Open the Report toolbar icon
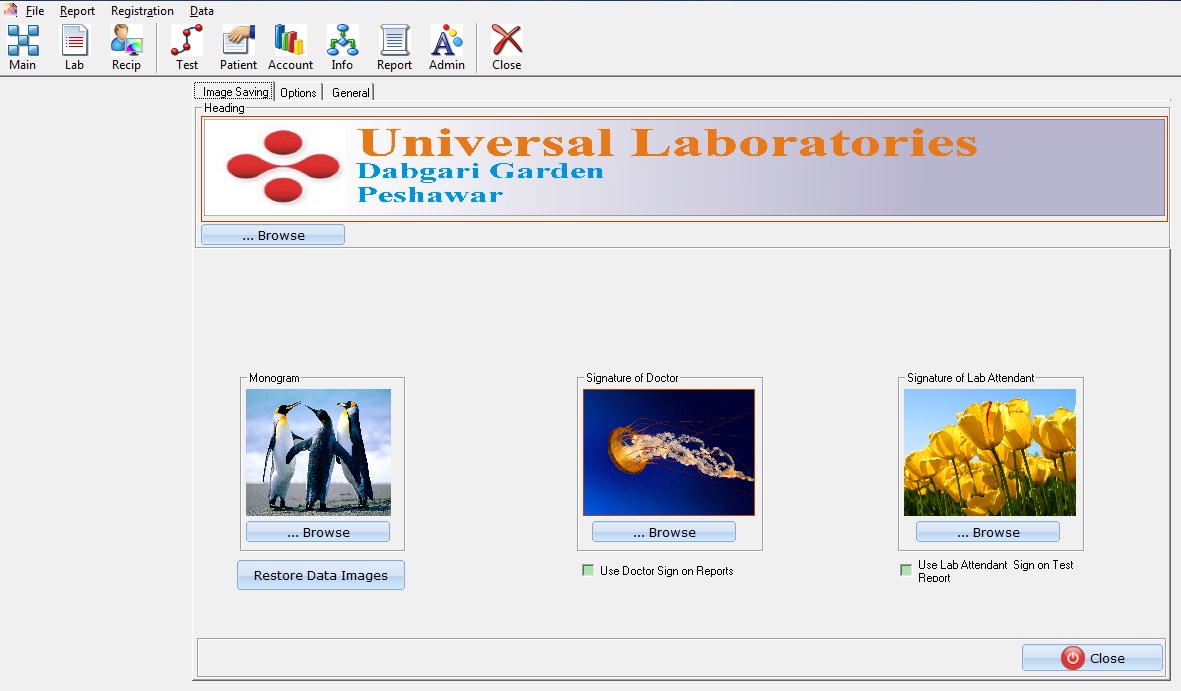Image resolution: width=1181 pixels, height=691 pixels. tap(394, 47)
